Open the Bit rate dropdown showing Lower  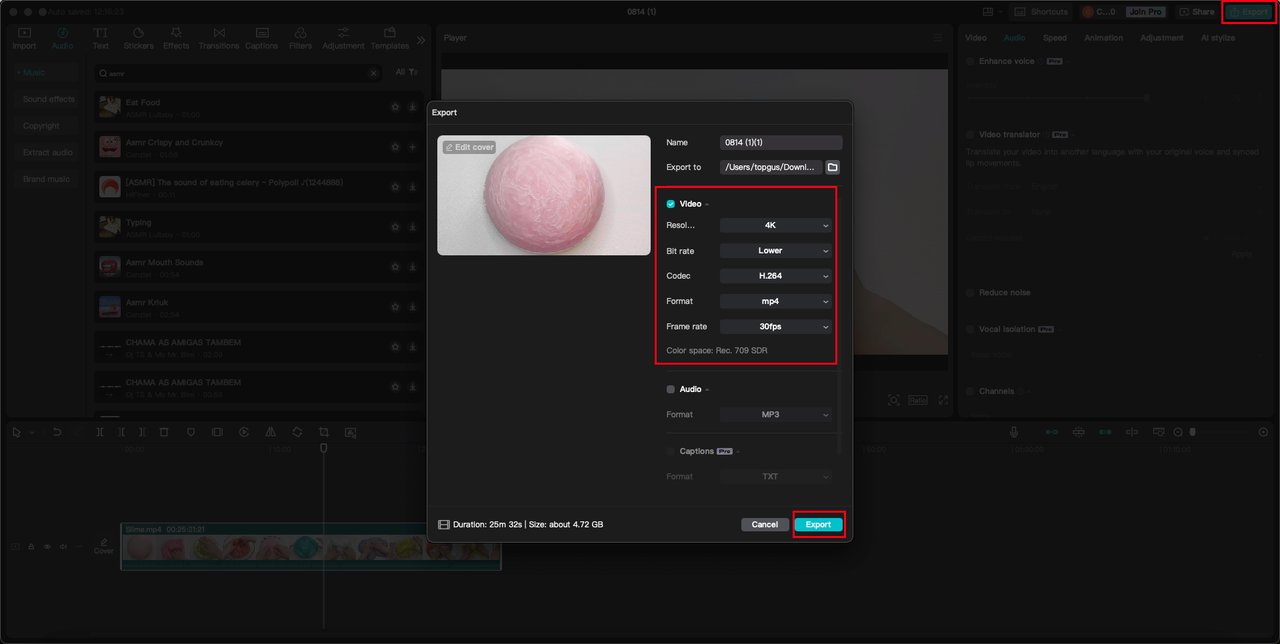point(776,251)
